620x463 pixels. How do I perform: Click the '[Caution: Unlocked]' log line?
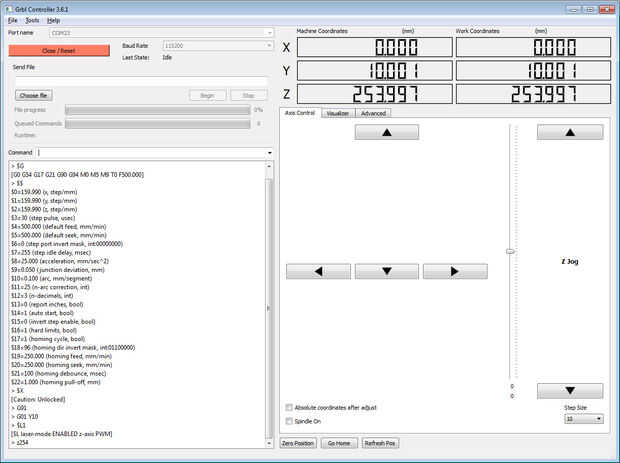pos(38,399)
